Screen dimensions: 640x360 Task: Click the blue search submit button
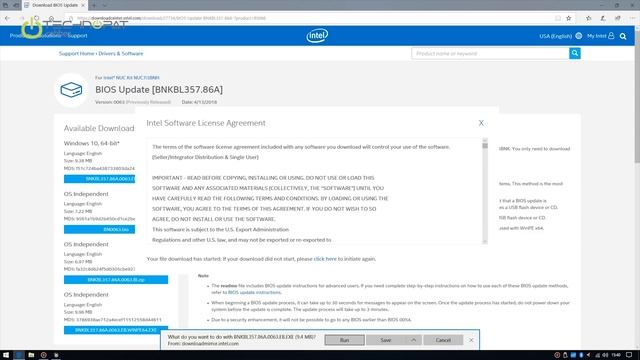pyautogui.click(x=575, y=53)
